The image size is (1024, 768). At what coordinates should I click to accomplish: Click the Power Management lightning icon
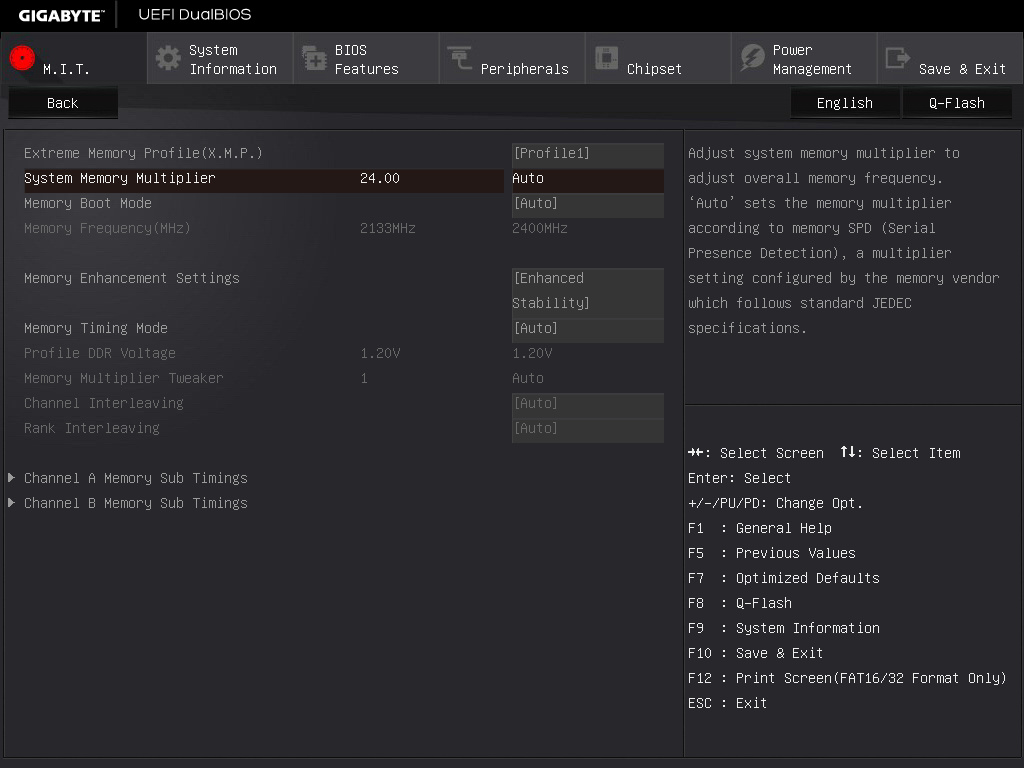tap(752, 58)
